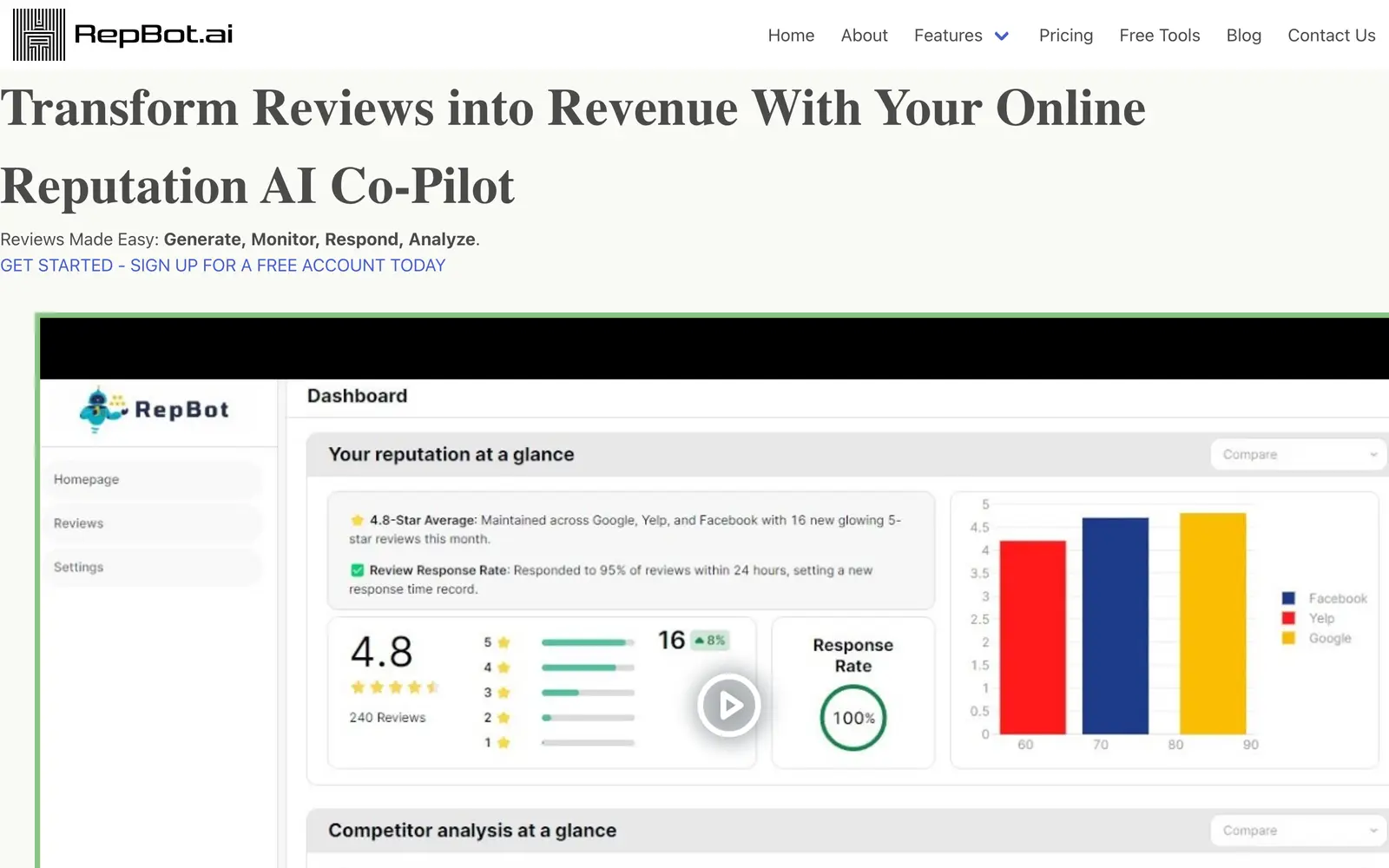Viewport: 1389px width, 868px height.
Task: Go to the About page
Action: point(864,36)
